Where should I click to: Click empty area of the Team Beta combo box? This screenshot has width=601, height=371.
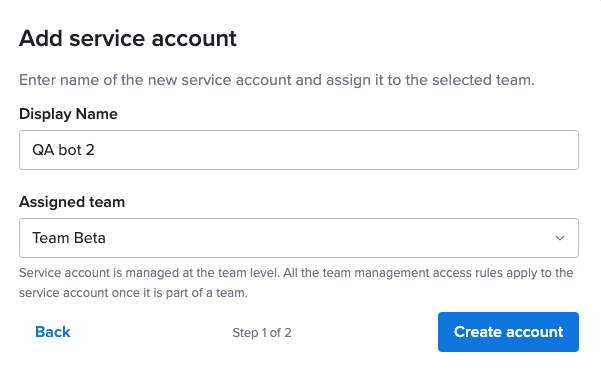pyautogui.click(x=330, y=238)
